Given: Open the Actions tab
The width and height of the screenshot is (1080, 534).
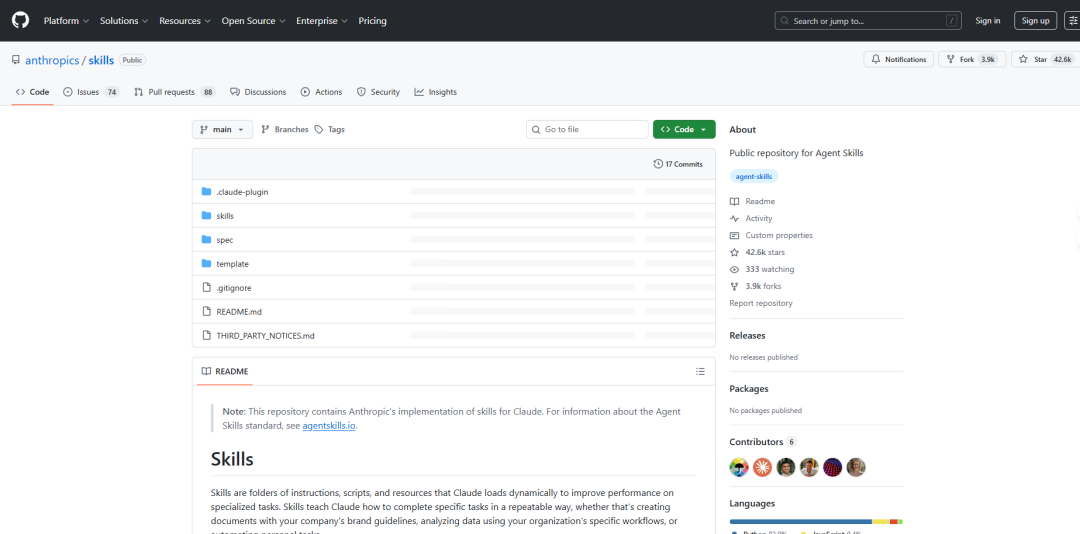Looking at the screenshot, I should point(321,92).
